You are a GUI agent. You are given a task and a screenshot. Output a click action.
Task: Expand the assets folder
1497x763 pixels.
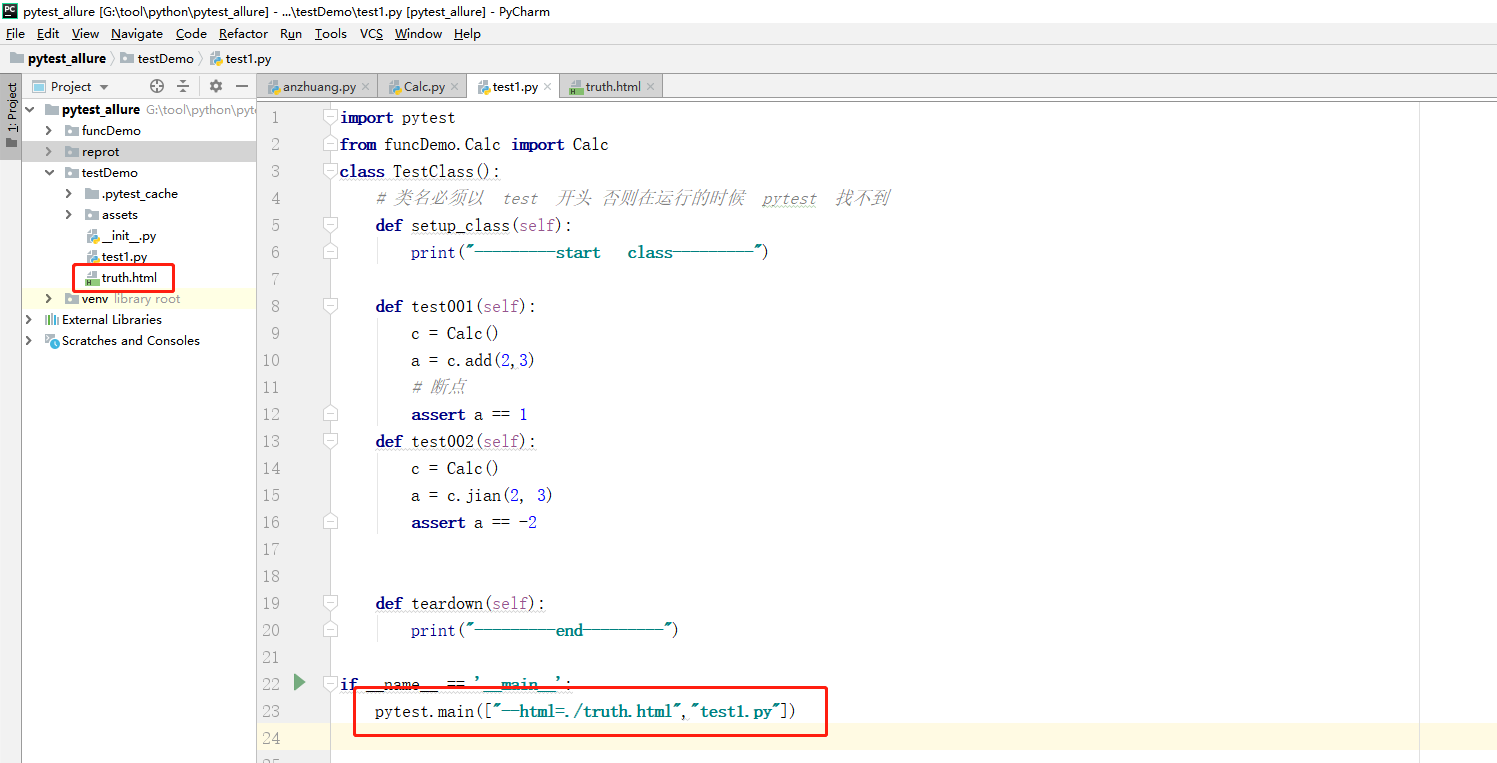(69, 214)
